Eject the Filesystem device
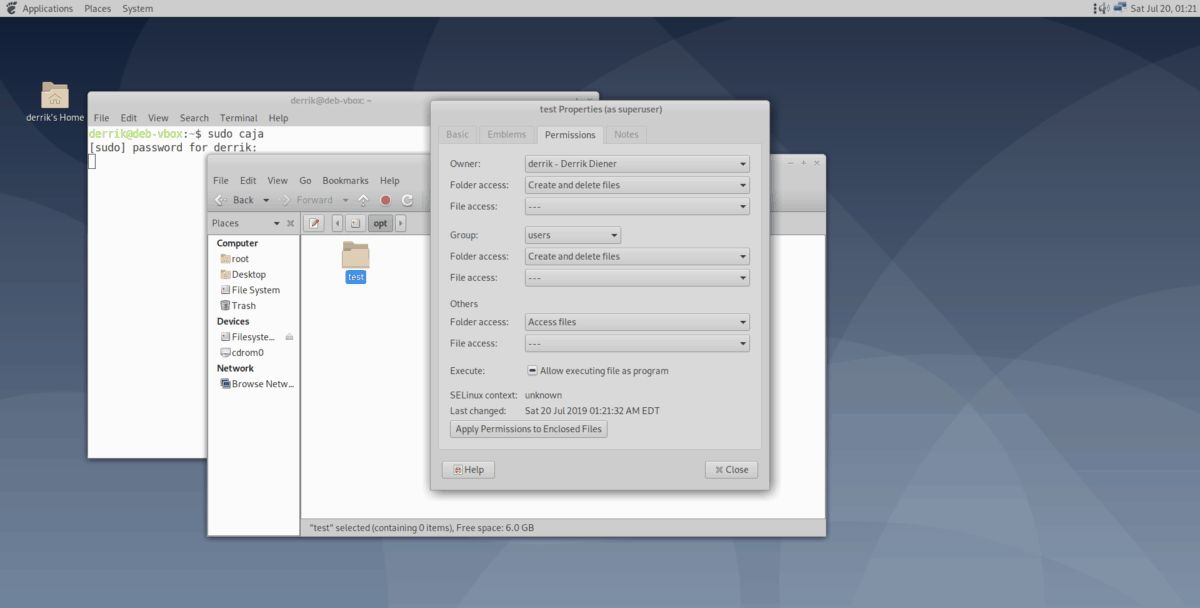This screenshot has width=1200, height=608. coord(290,337)
